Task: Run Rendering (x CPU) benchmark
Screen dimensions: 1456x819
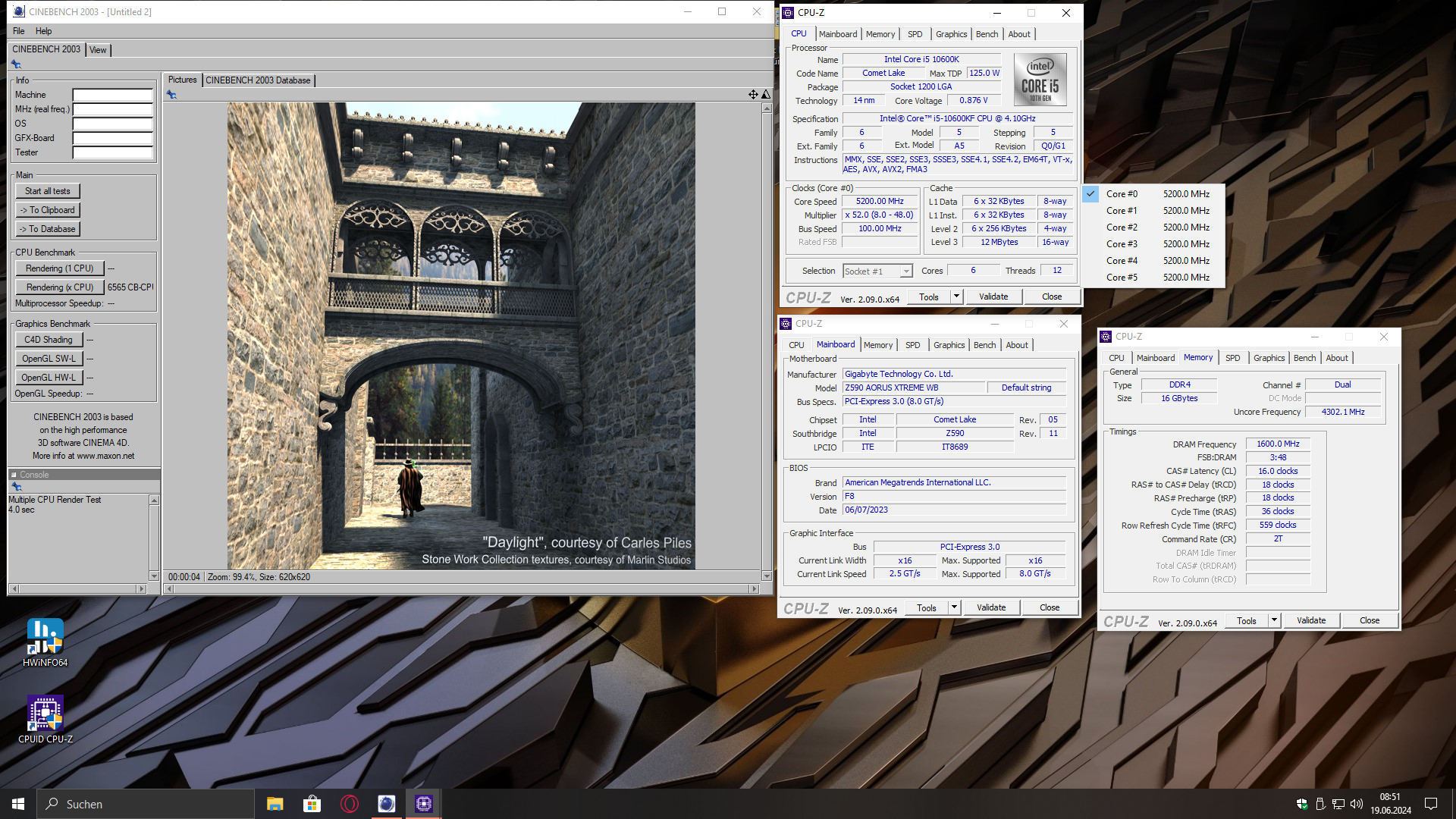Action: point(60,287)
